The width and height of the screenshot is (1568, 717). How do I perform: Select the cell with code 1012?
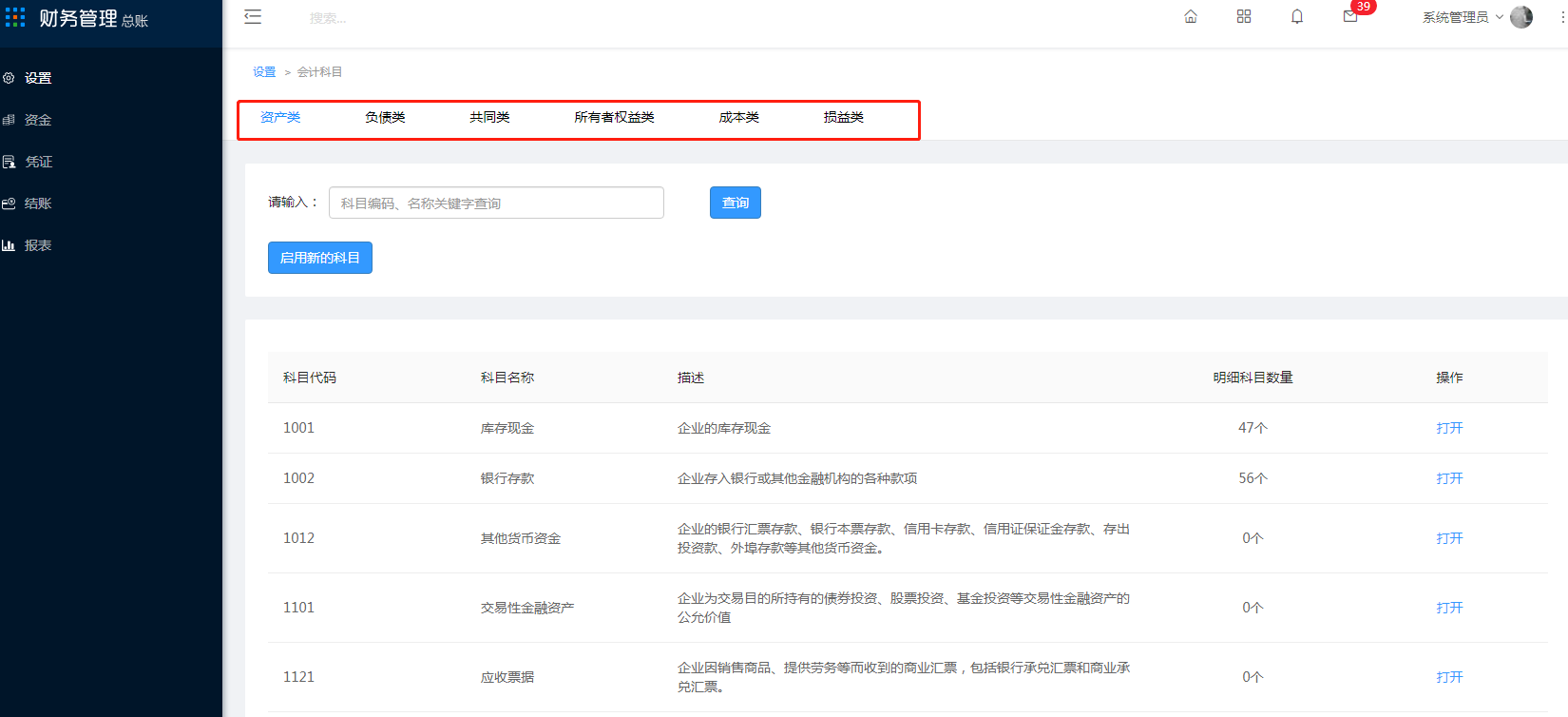(298, 538)
